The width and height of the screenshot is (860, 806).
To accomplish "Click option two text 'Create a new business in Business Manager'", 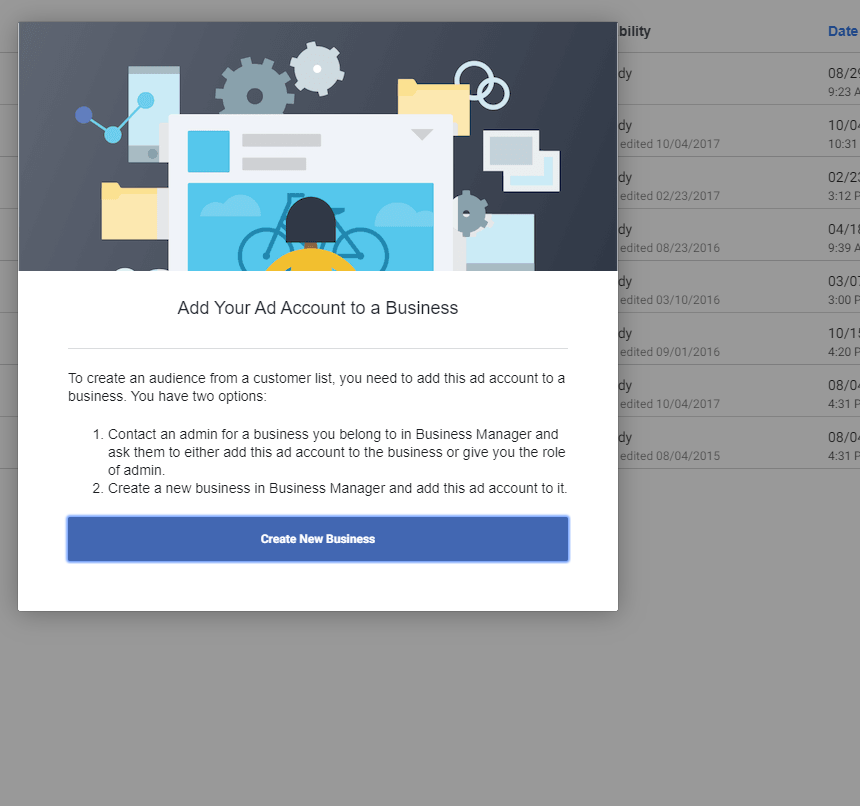I will pos(337,488).
